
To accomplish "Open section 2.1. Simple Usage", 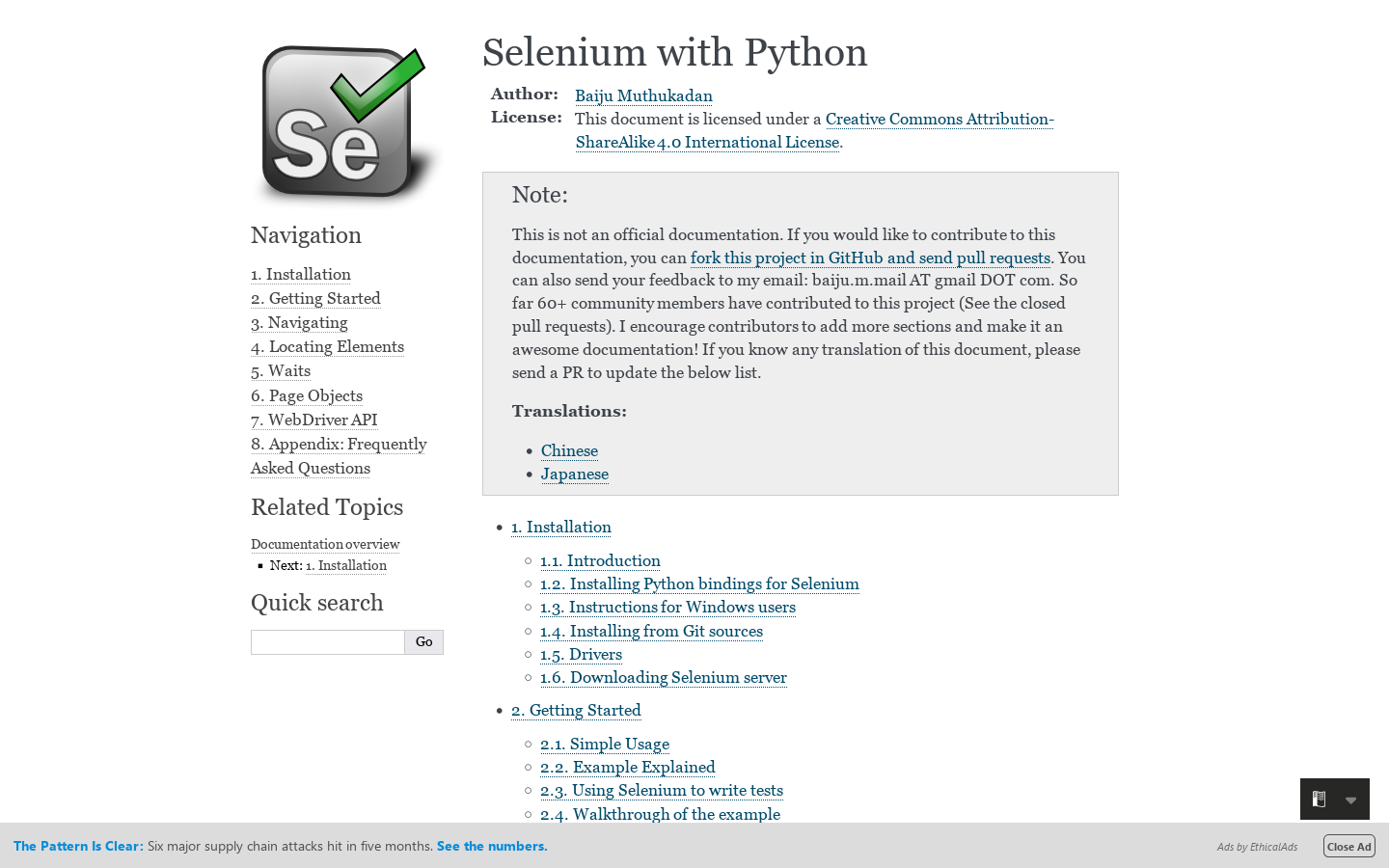I will 605,744.
